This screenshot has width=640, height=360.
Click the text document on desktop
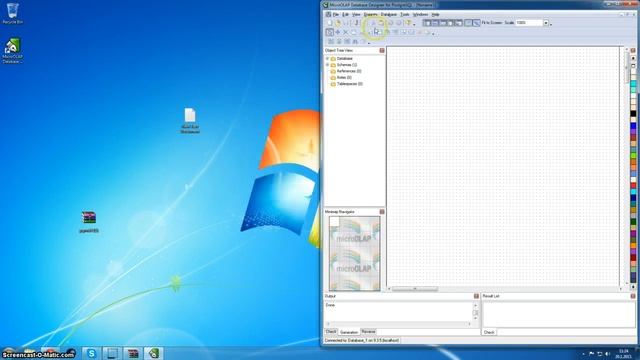190,121
